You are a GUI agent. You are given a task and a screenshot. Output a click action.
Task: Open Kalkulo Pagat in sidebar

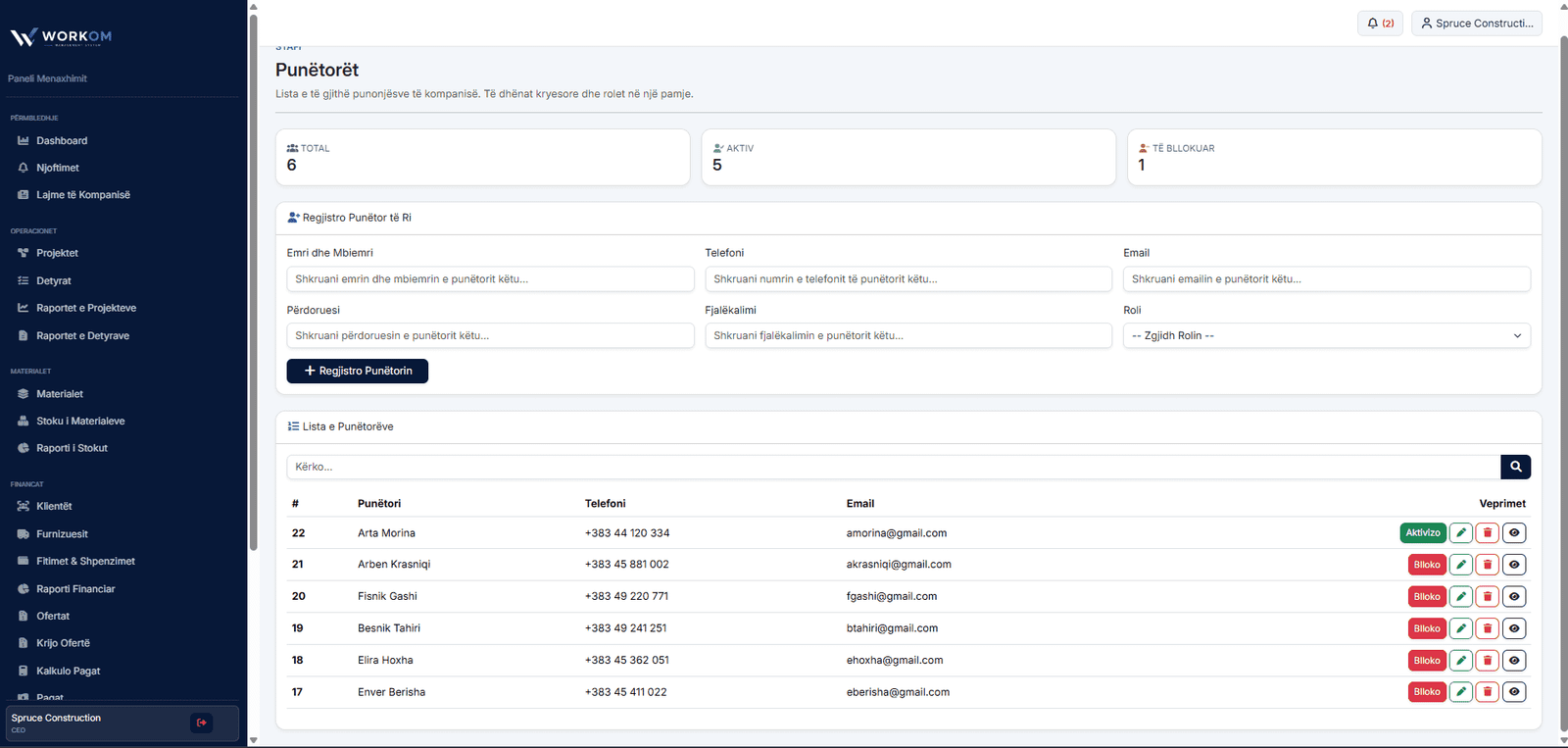[x=69, y=671]
